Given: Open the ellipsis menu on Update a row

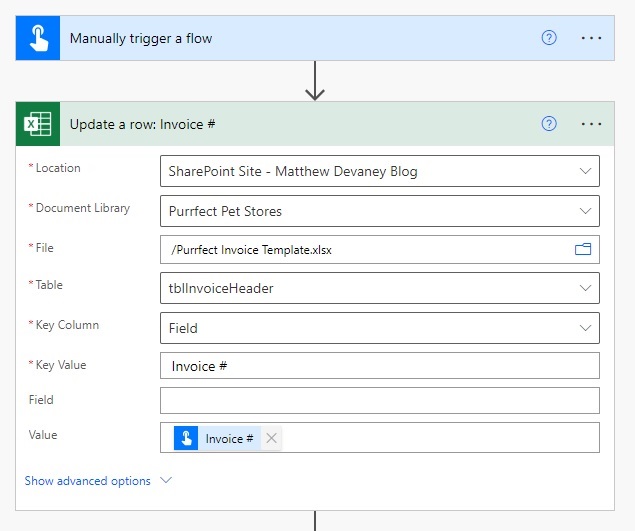Looking at the screenshot, I should [x=591, y=124].
